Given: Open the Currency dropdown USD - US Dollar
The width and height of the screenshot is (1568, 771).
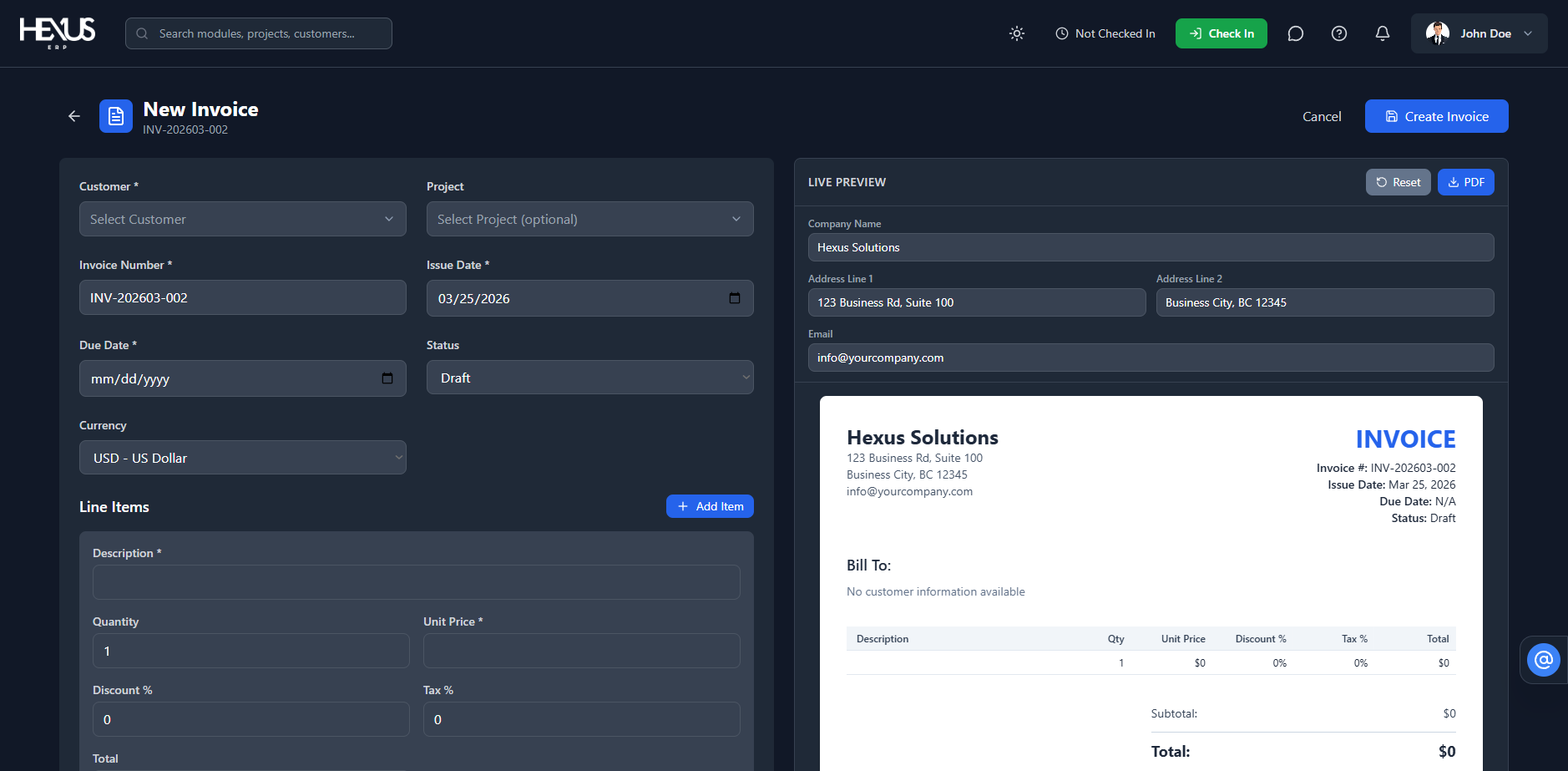Looking at the screenshot, I should pos(243,458).
